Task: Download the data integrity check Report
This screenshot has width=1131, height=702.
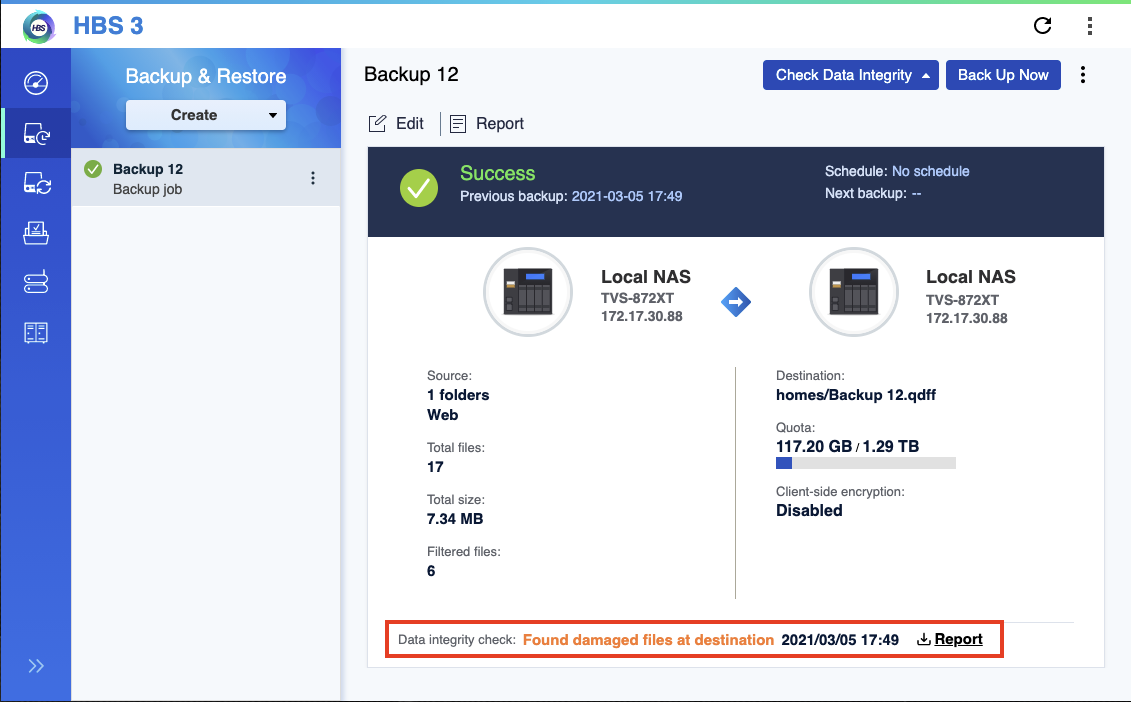Action: click(x=949, y=640)
